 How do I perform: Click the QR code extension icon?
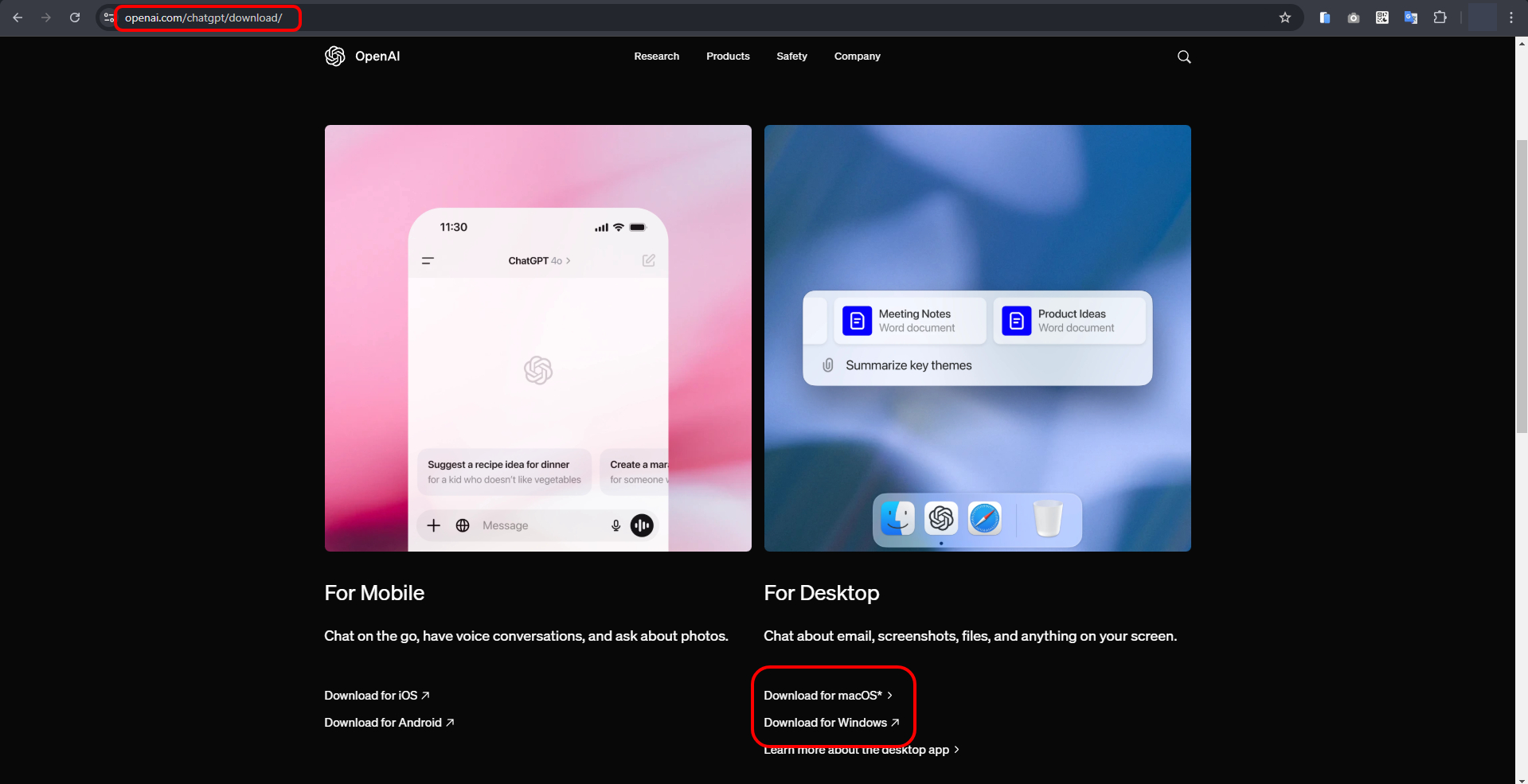pyautogui.click(x=1382, y=18)
